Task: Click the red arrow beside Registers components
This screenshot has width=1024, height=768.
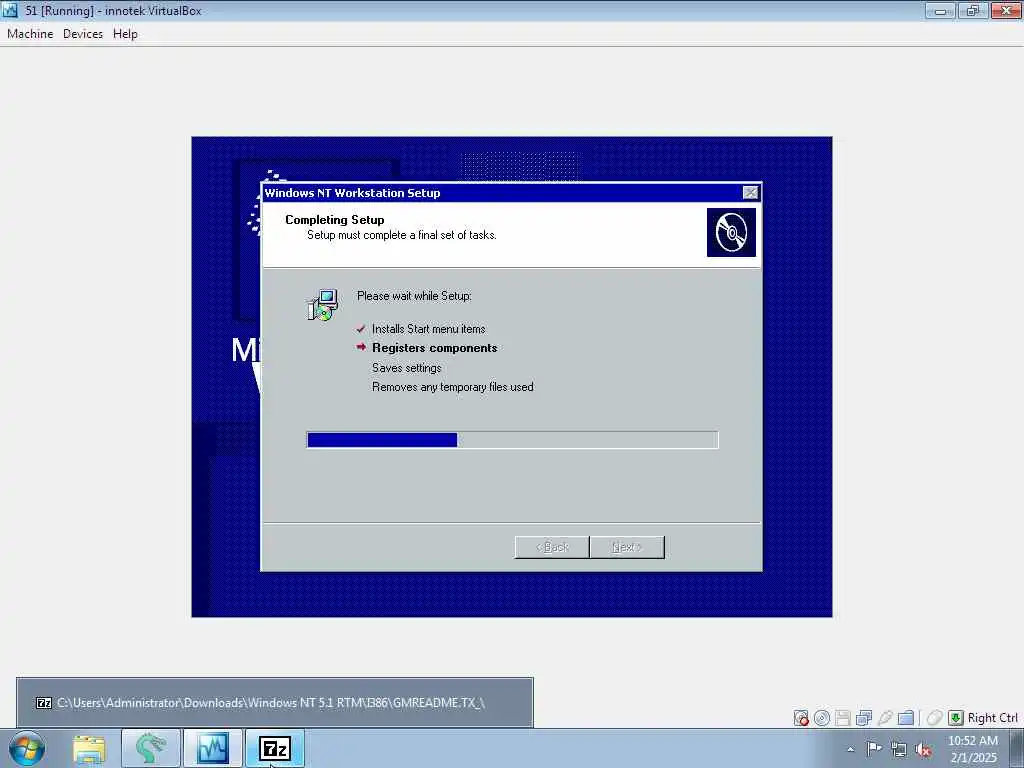Action: pyautogui.click(x=361, y=347)
